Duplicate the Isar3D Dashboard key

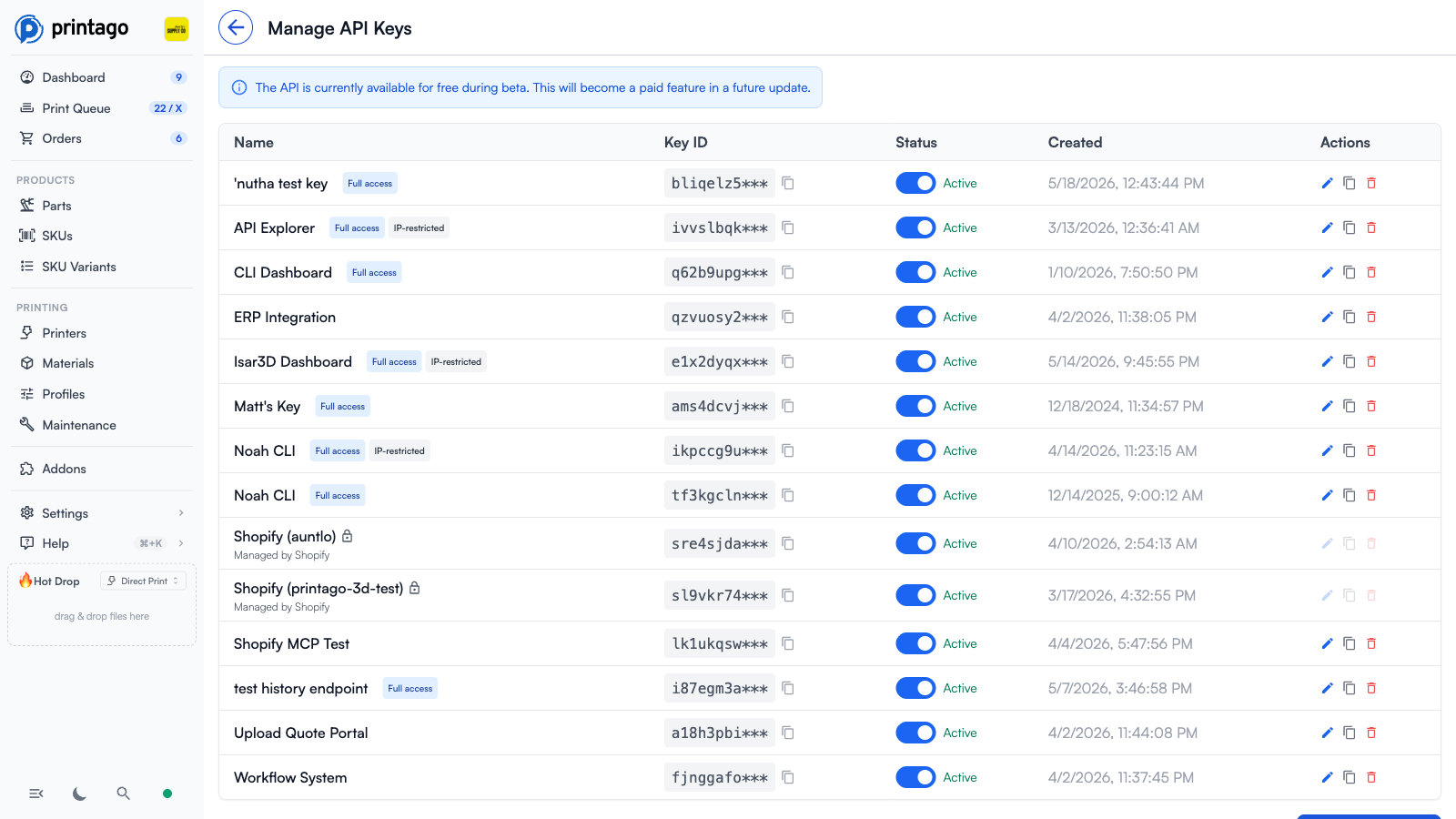click(1350, 362)
